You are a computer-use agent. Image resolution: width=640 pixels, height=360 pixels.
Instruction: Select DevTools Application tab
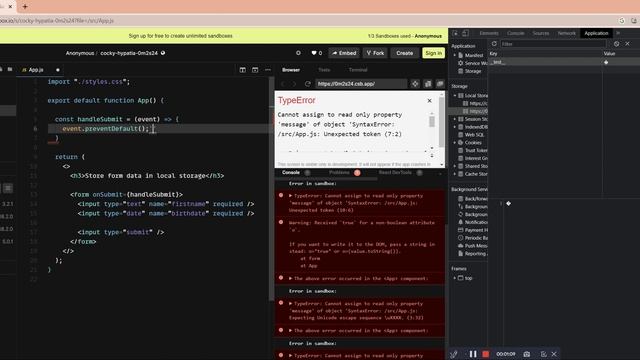pyautogui.click(x=596, y=33)
